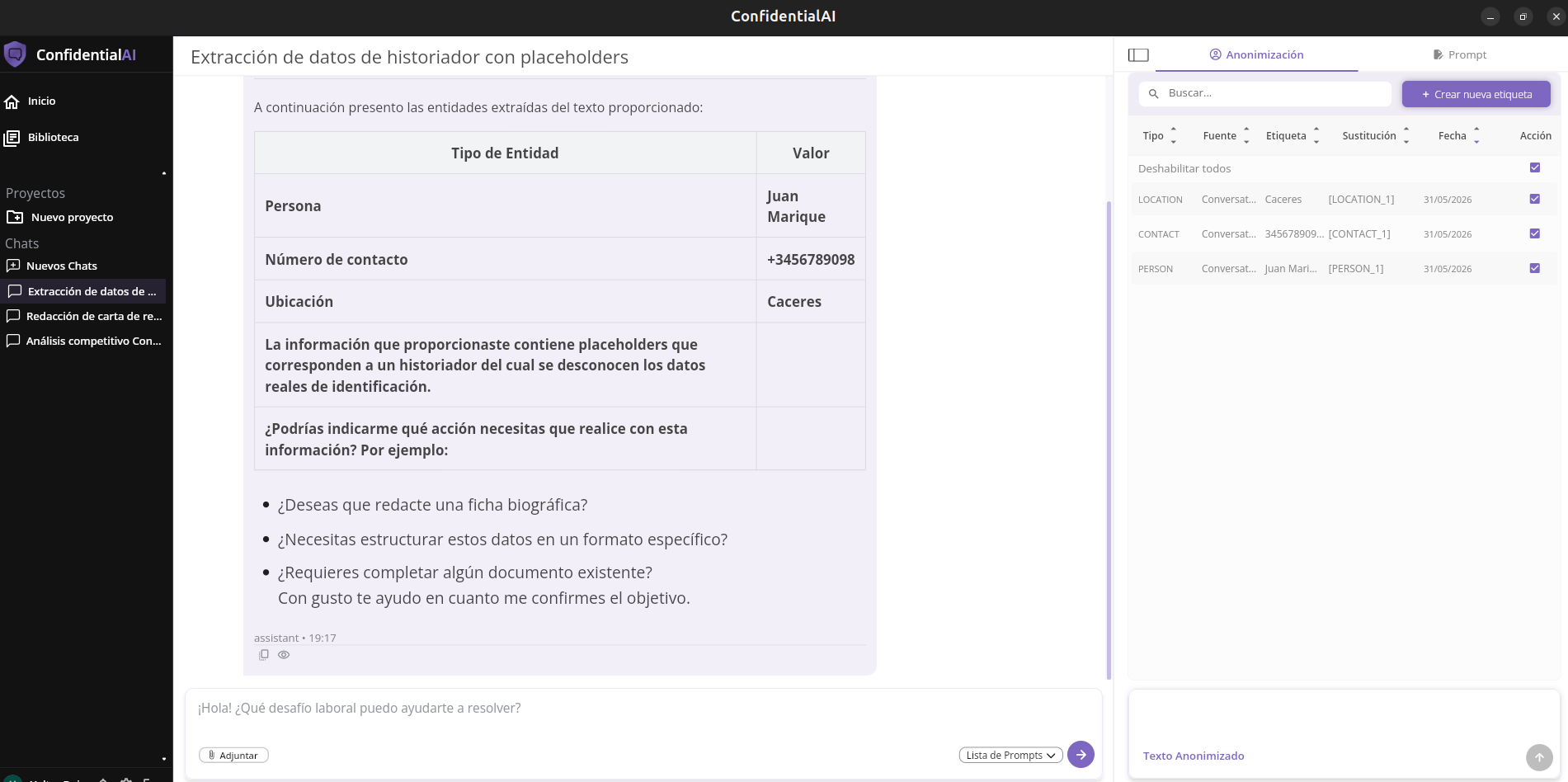The width and height of the screenshot is (1568, 782).
Task: Open chat 'Extracción de datos de ...'
Action: [82, 291]
